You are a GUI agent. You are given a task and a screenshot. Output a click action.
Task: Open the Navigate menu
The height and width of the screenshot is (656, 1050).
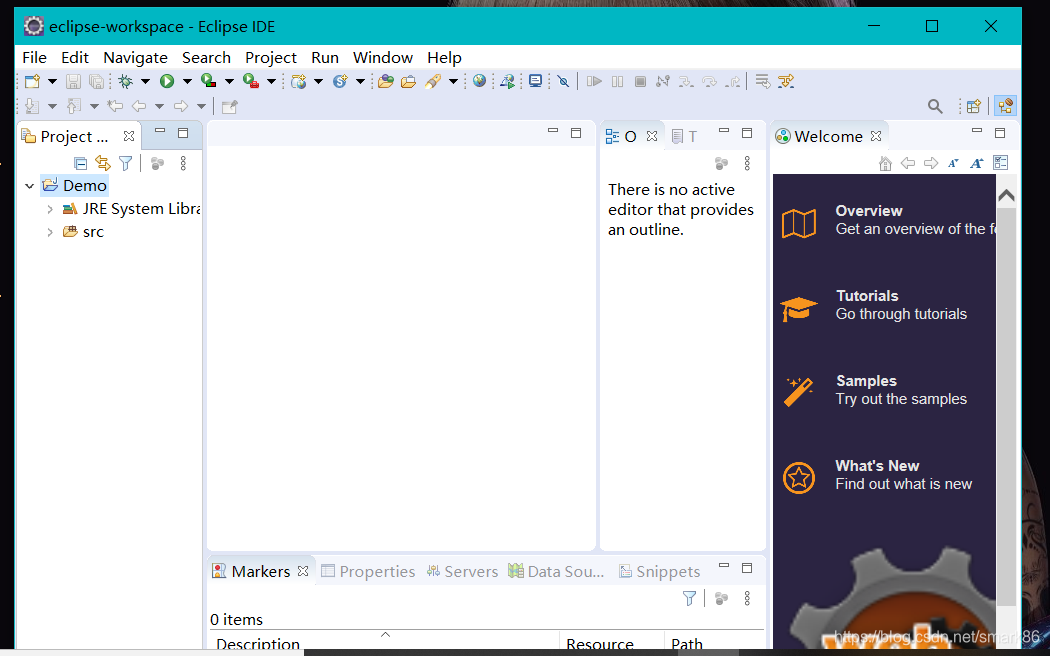[135, 58]
